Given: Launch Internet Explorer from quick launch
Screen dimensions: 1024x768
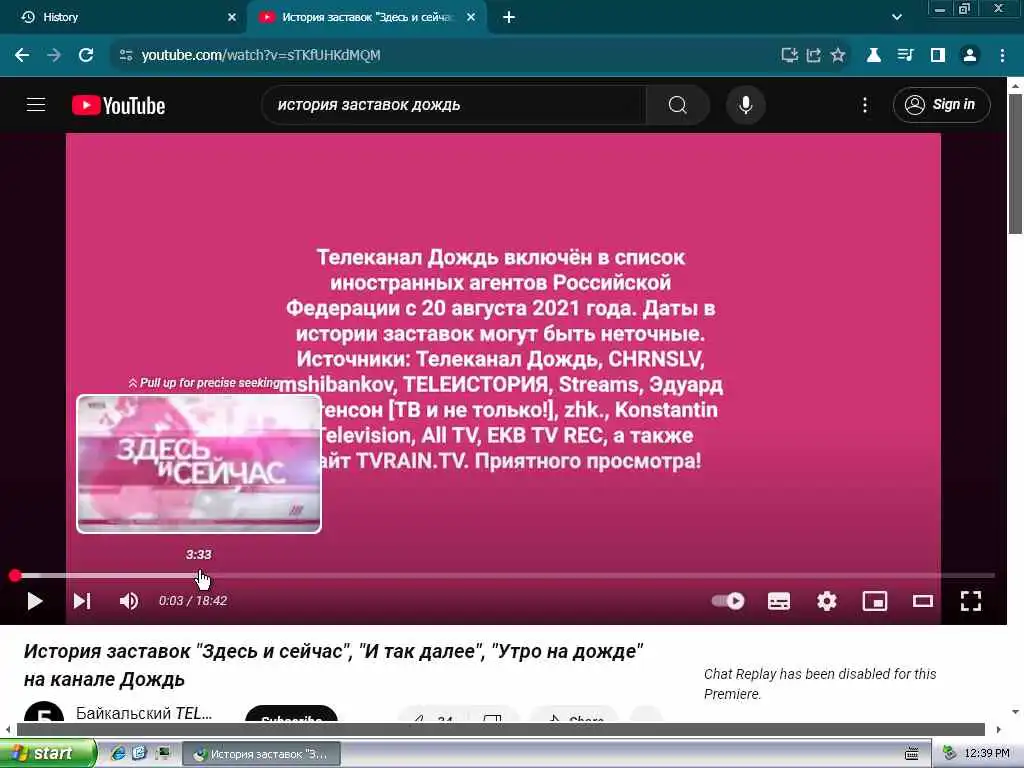Looking at the screenshot, I should (x=118, y=754).
